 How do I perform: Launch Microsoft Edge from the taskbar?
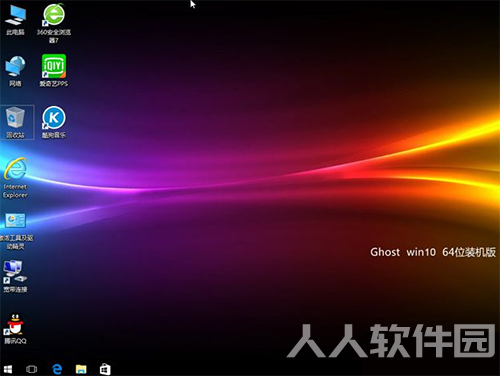57,369
